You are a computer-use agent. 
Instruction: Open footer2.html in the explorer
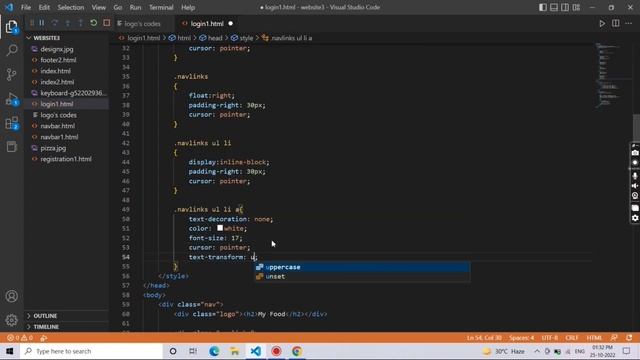tap(58, 60)
